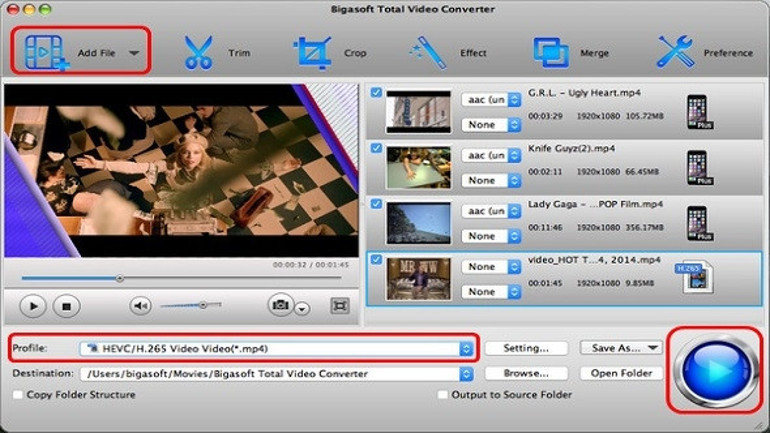Select the Trim scissors tool
This screenshot has width=770, height=433.
(198, 52)
